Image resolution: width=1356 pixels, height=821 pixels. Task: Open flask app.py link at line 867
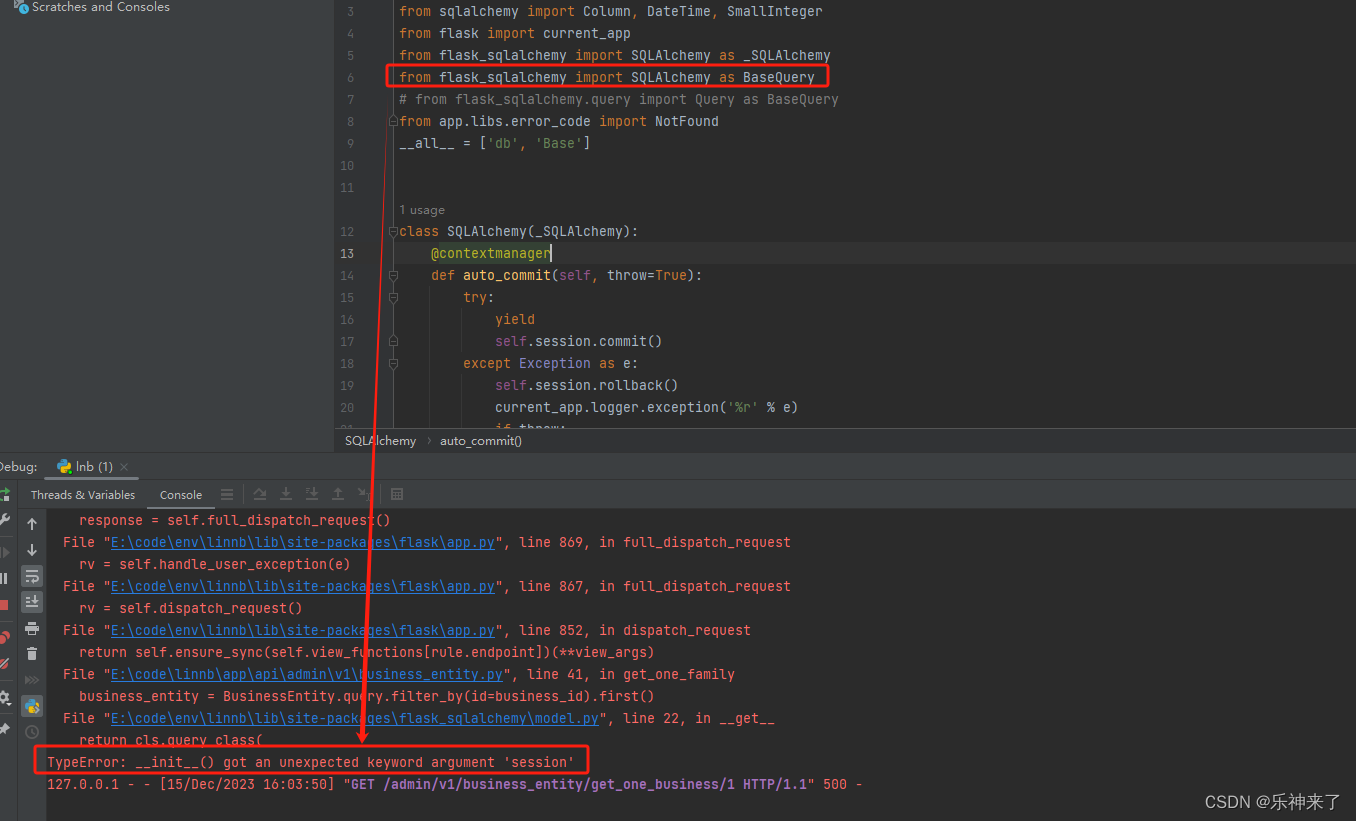coord(302,586)
